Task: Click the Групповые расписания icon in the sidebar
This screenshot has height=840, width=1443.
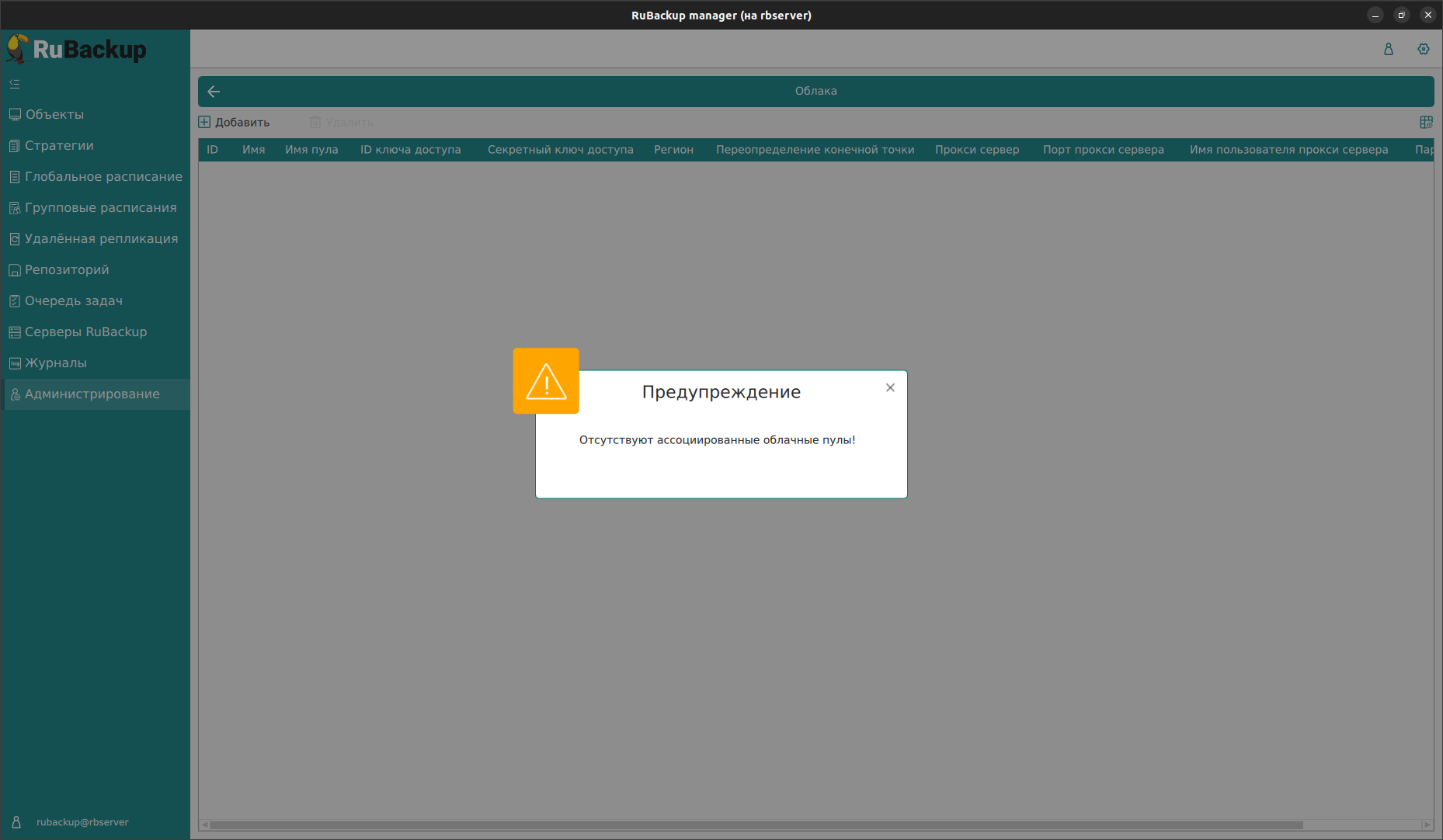Action: click(x=15, y=208)
